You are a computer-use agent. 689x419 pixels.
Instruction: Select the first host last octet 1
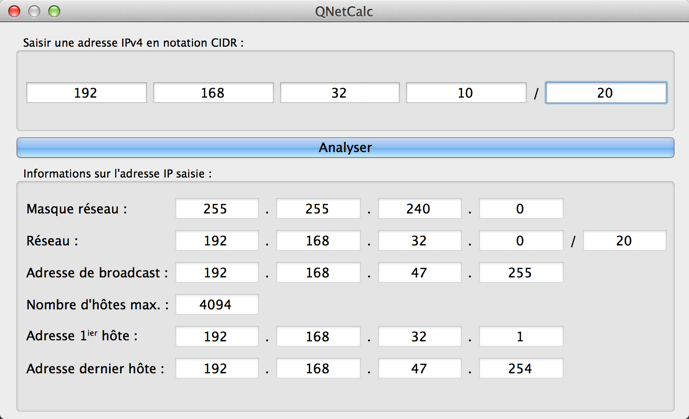coord(521,336)
